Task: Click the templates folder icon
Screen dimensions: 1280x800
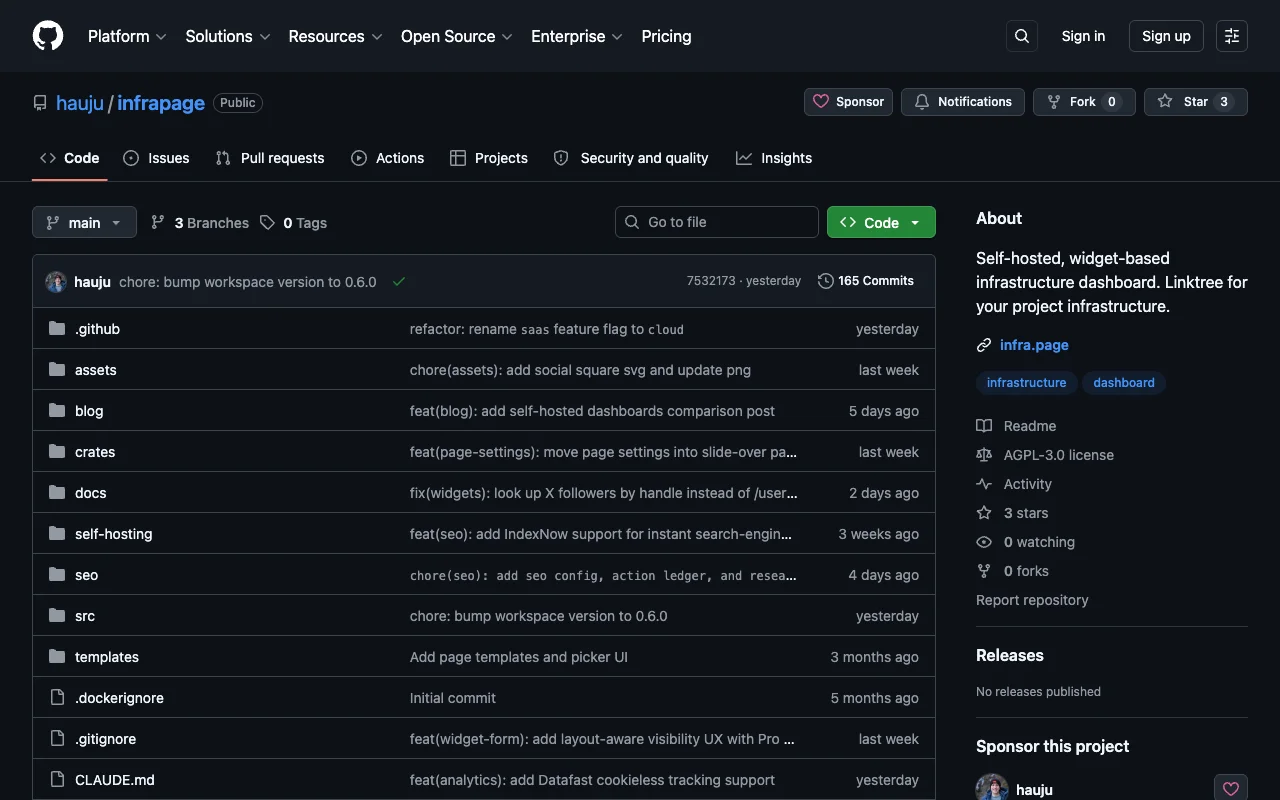Action: 57,657
